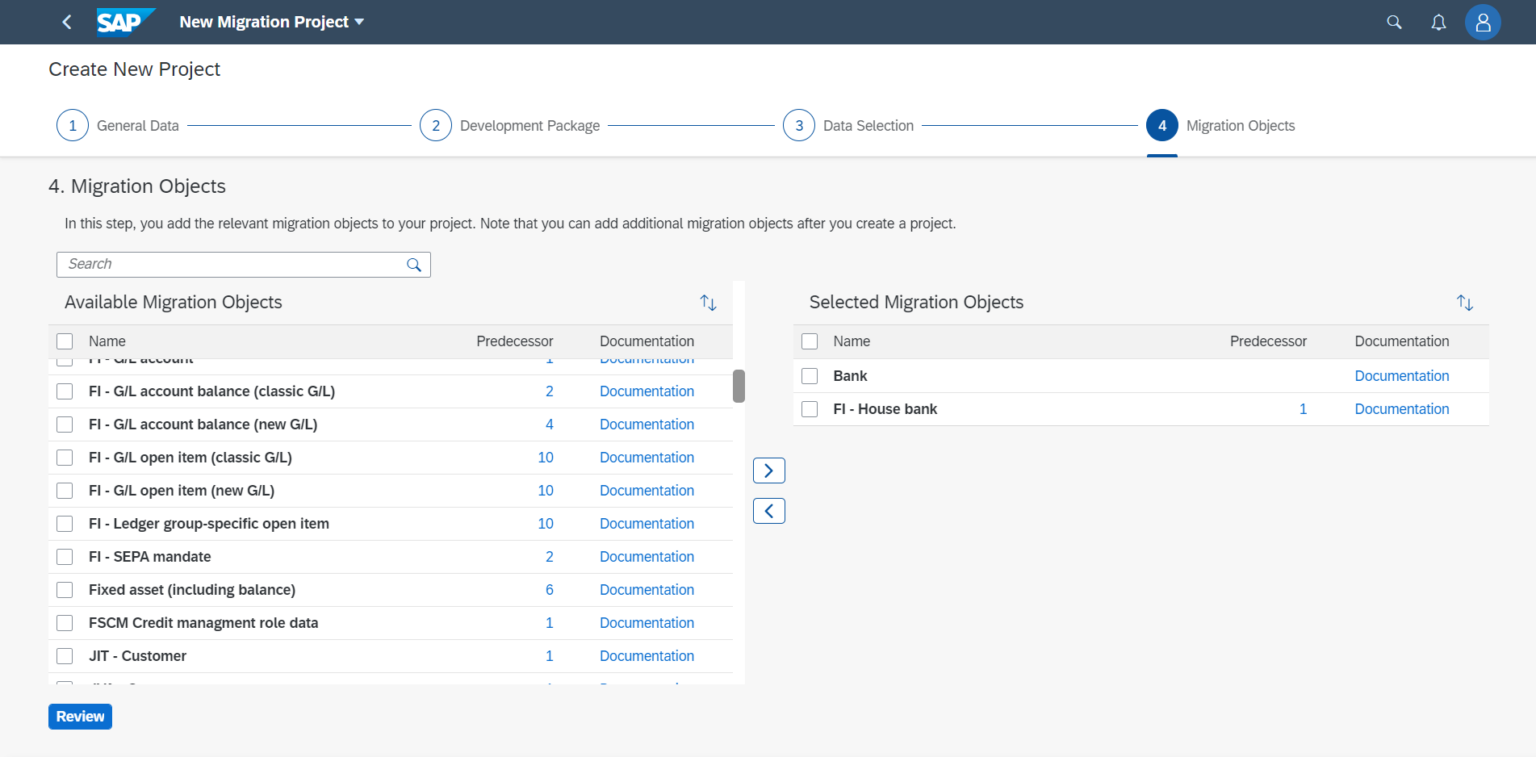Image resolution: width=1536 pixels, height=757 pixels.
Task: Open the New Migration Project dropdown
Action: tap(271, 21)
